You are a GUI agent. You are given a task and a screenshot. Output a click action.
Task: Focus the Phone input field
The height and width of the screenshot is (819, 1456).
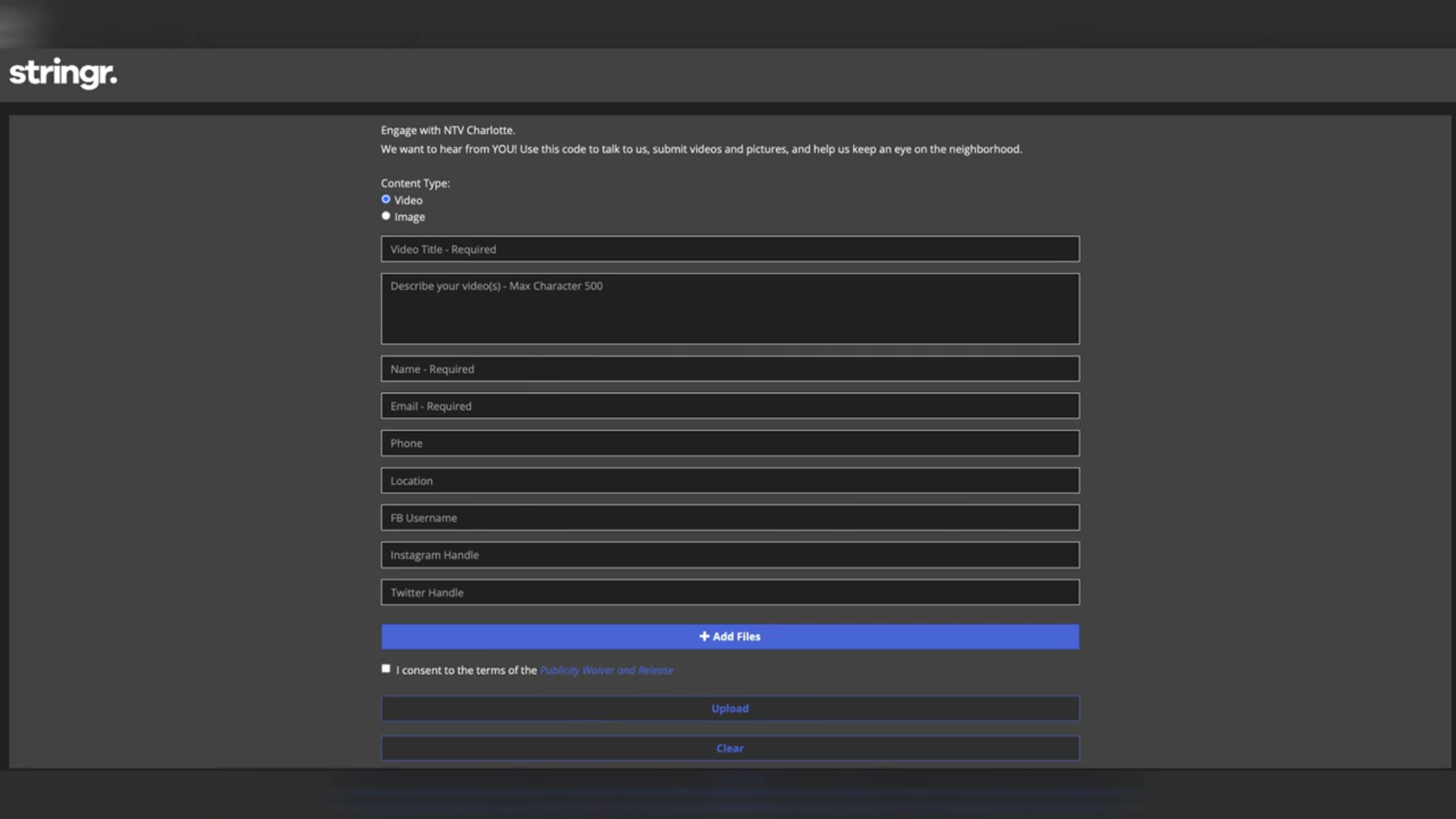(x=730, y=444)
